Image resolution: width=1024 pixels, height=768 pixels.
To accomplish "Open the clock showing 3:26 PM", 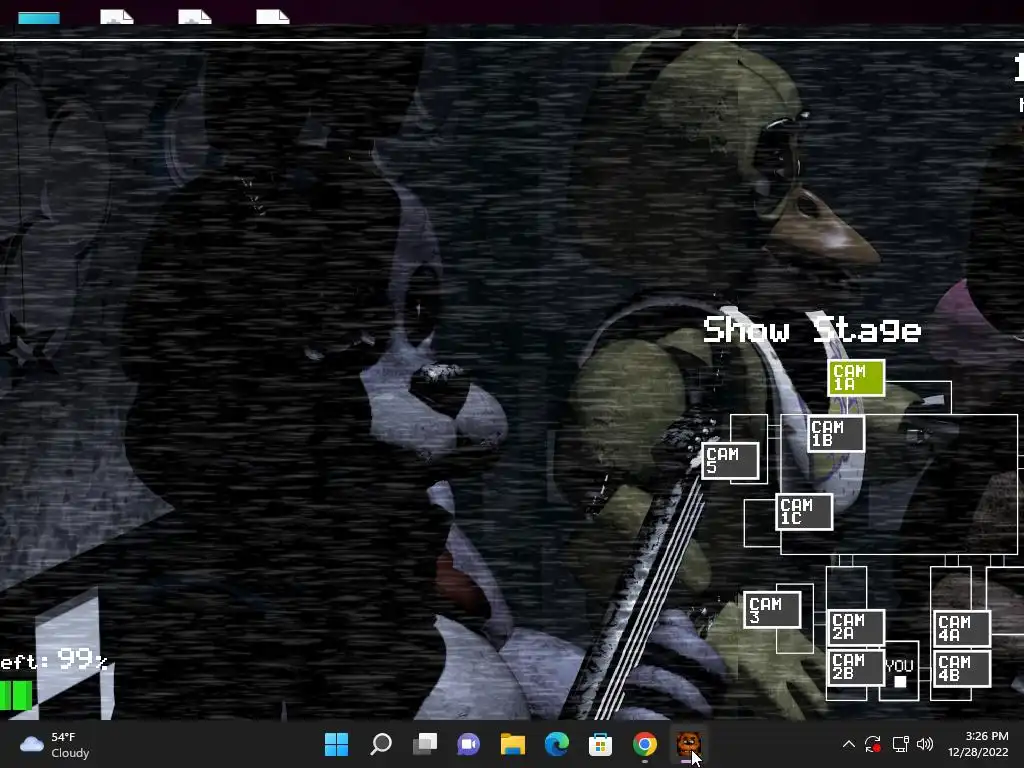I will (978, 744).
